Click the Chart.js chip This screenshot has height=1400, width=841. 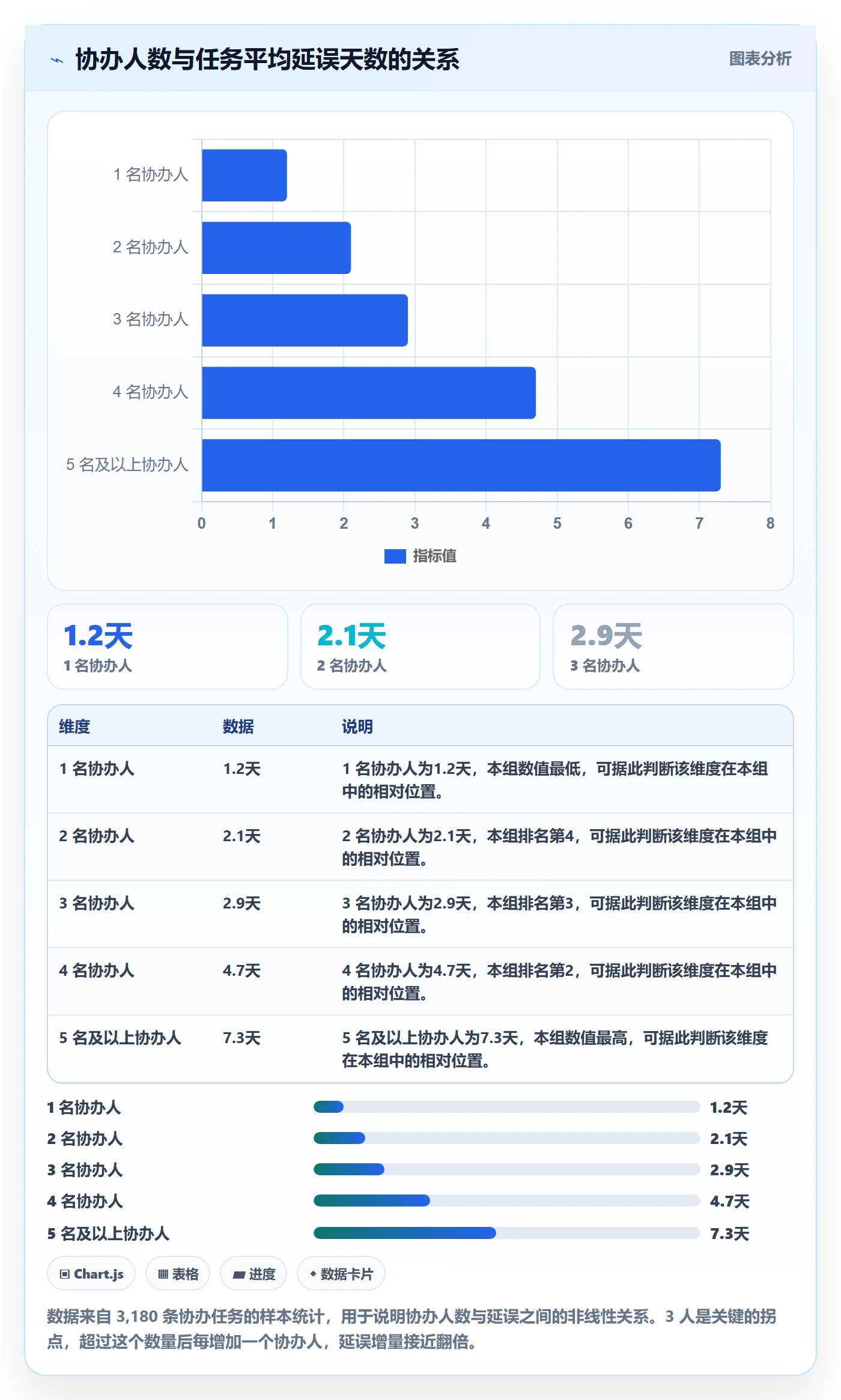tap(91, 1273)
